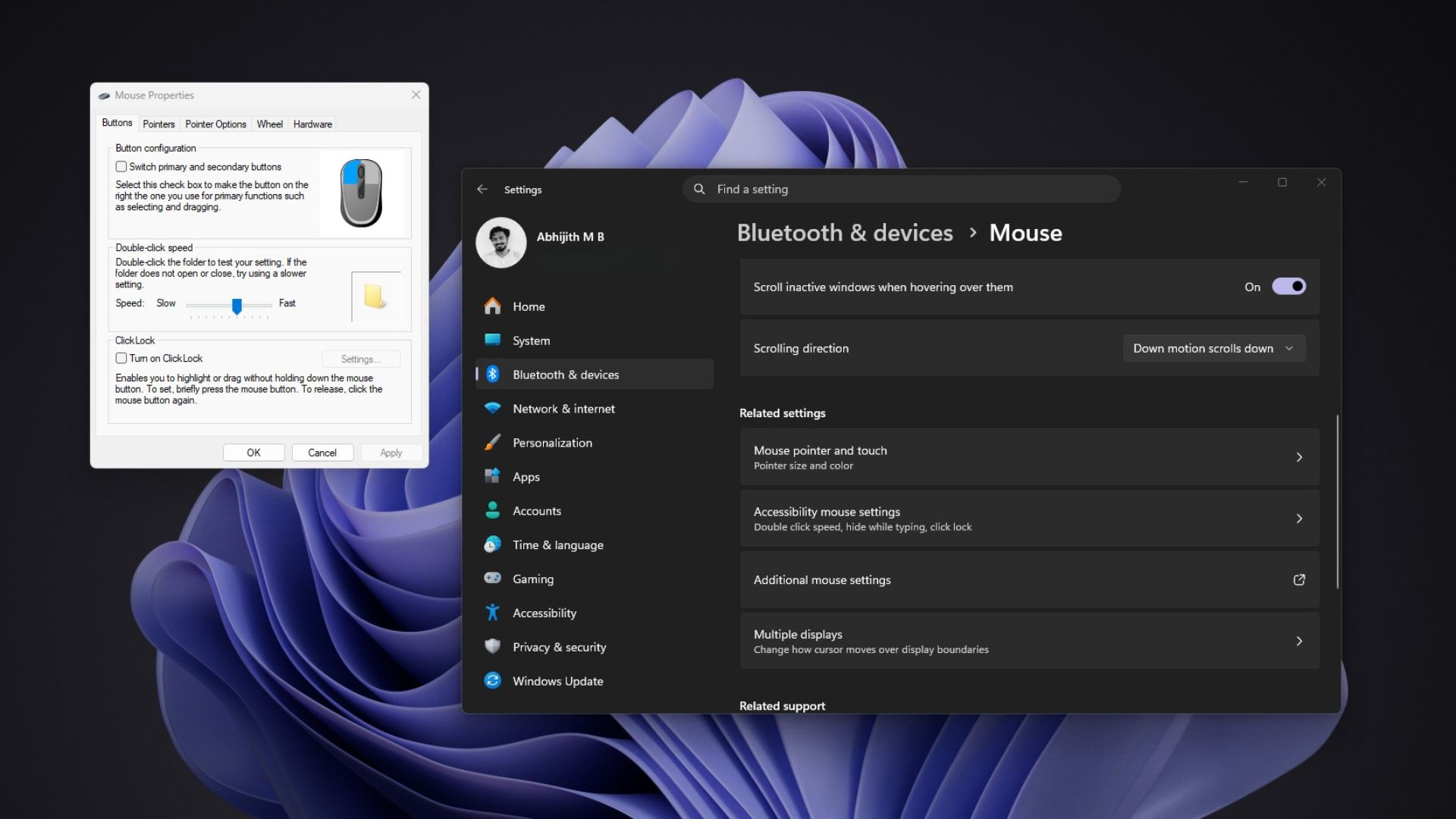1456x819 pixels.
Task: Click the breadcrumb chevron before Mouse
Action: 972,233
